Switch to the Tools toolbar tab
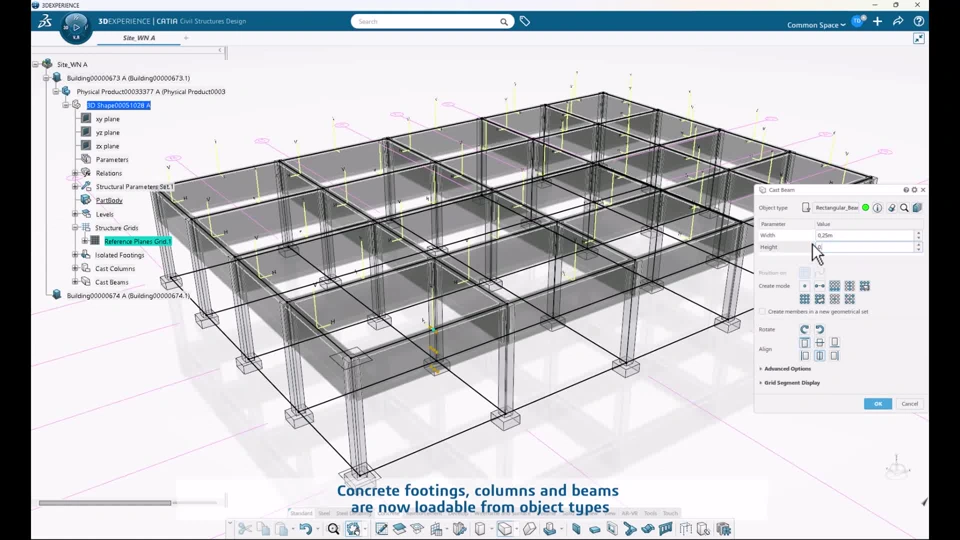The width and height of the screenshot is (960, 540). click(x=650, y=513)
